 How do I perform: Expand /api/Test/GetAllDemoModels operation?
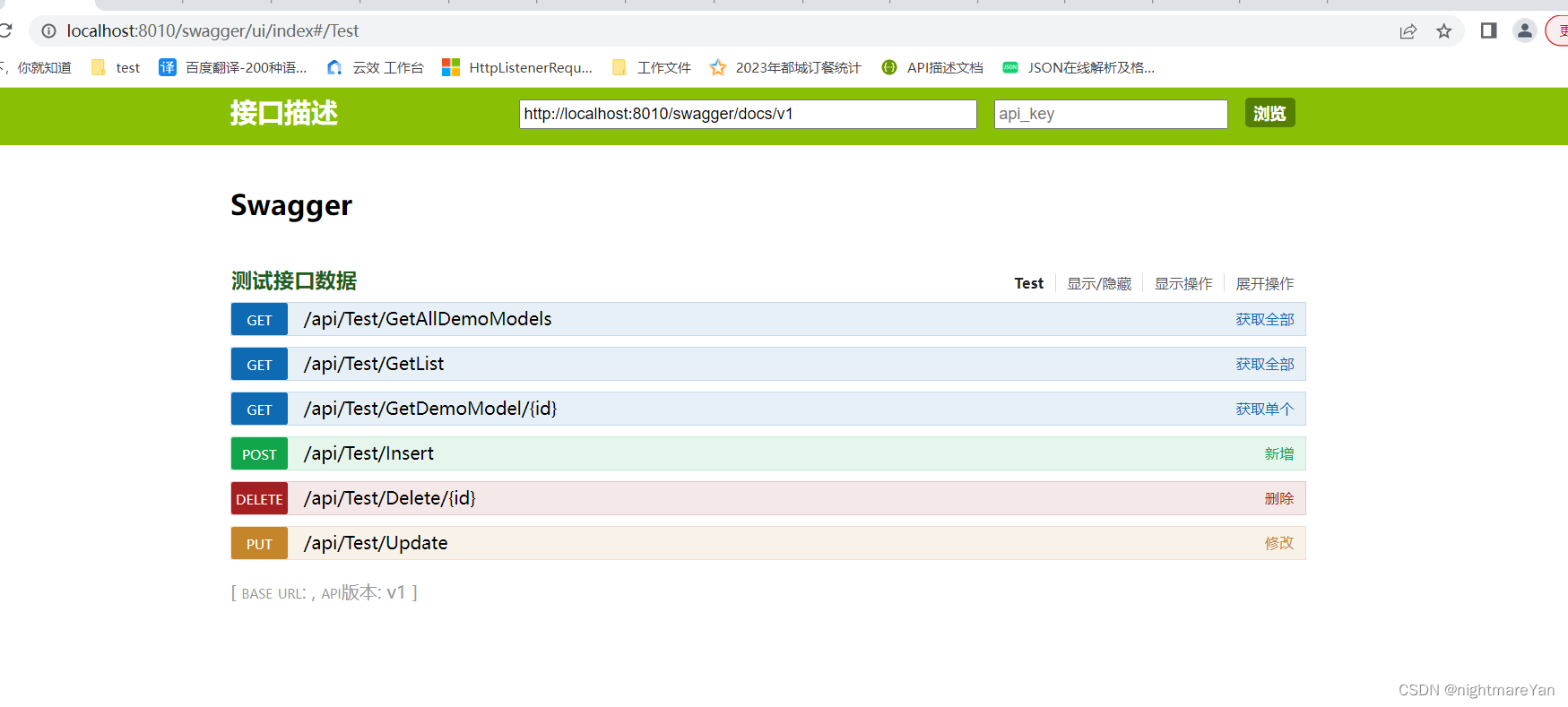pos(428,319)
